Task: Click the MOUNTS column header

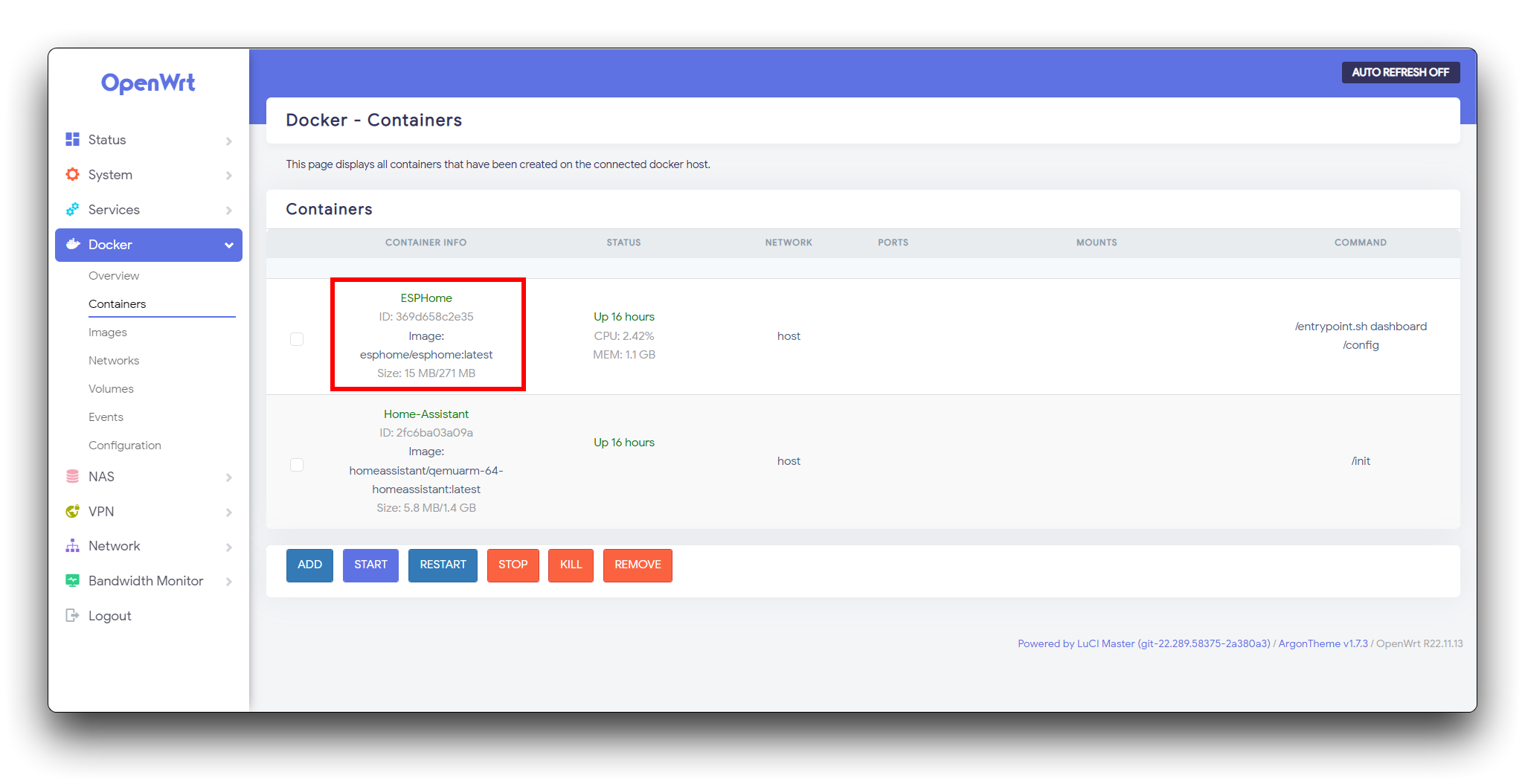Action: [x=1097, y=242]
